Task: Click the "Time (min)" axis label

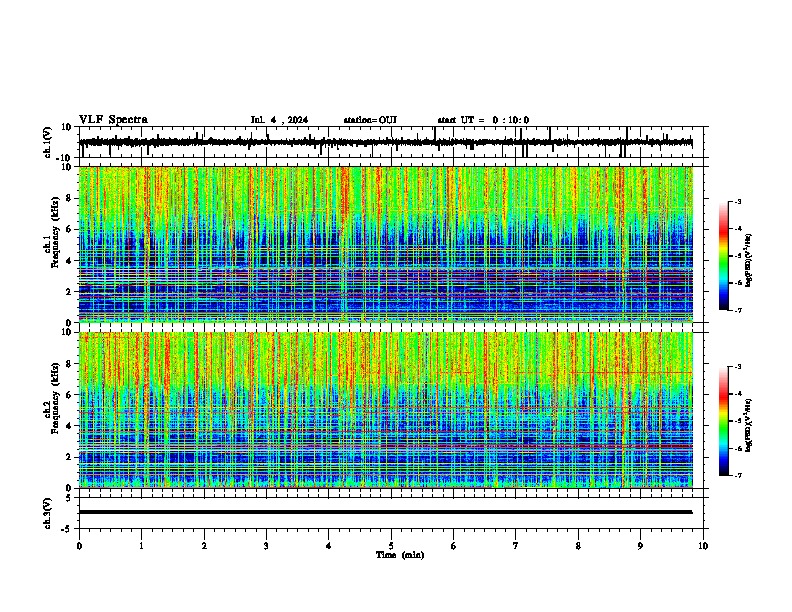Action: coord(400,555)
